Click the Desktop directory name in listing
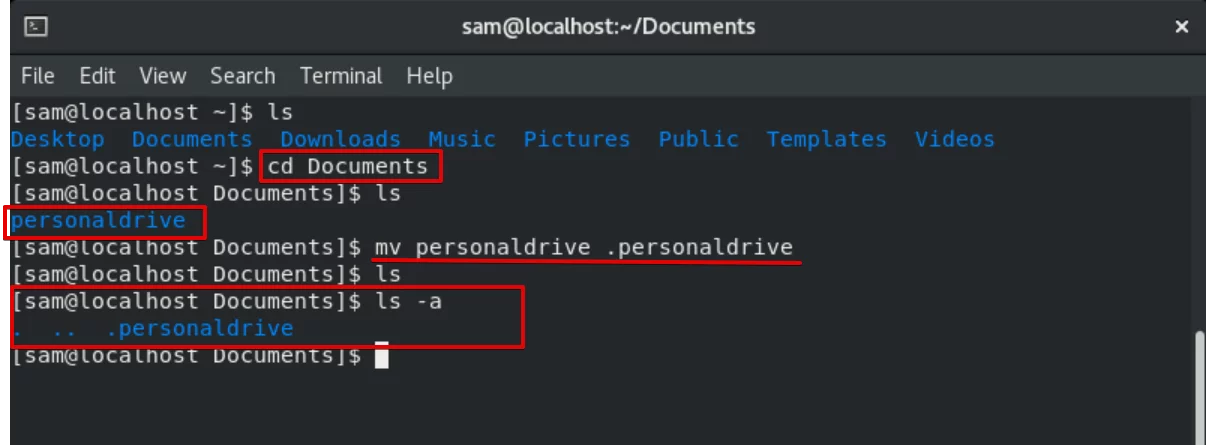This screenshot has width=1206, height=445. tap(58, 139)
